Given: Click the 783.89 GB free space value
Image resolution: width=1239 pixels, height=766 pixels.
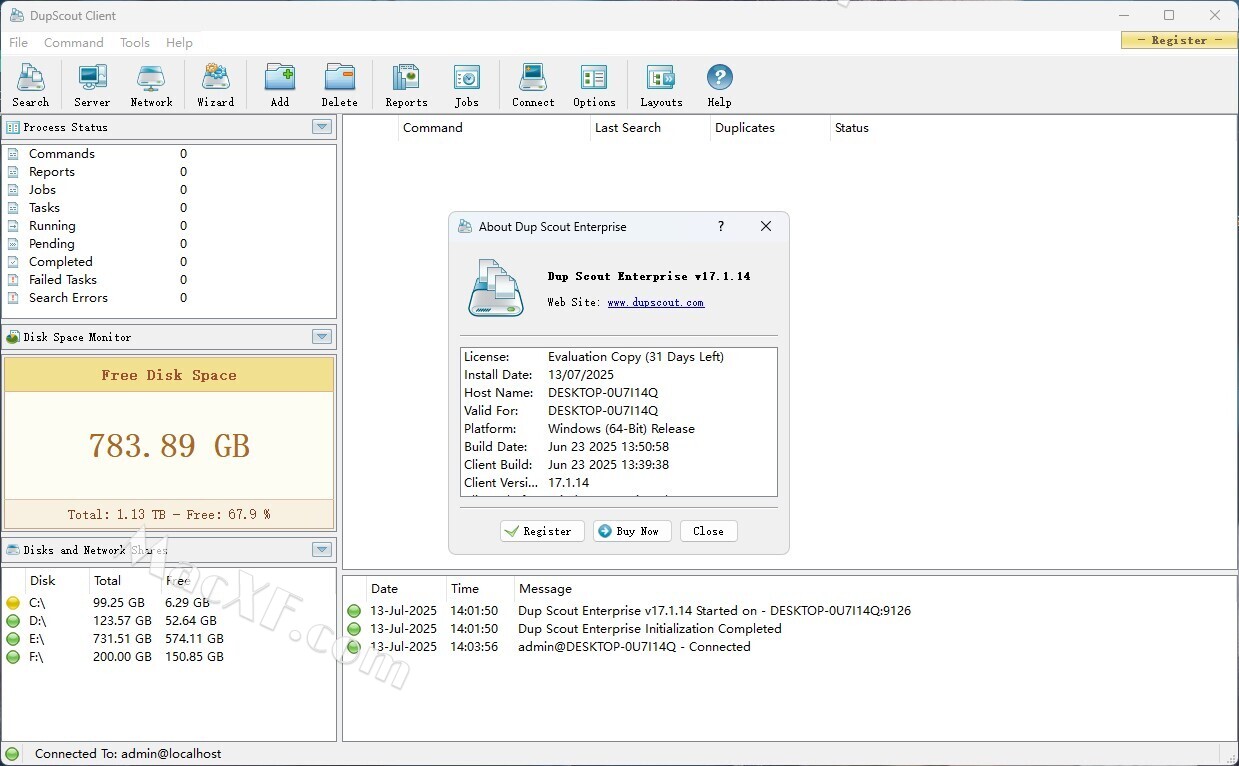Looking at the screenshot, I should [x=169, y=445].
